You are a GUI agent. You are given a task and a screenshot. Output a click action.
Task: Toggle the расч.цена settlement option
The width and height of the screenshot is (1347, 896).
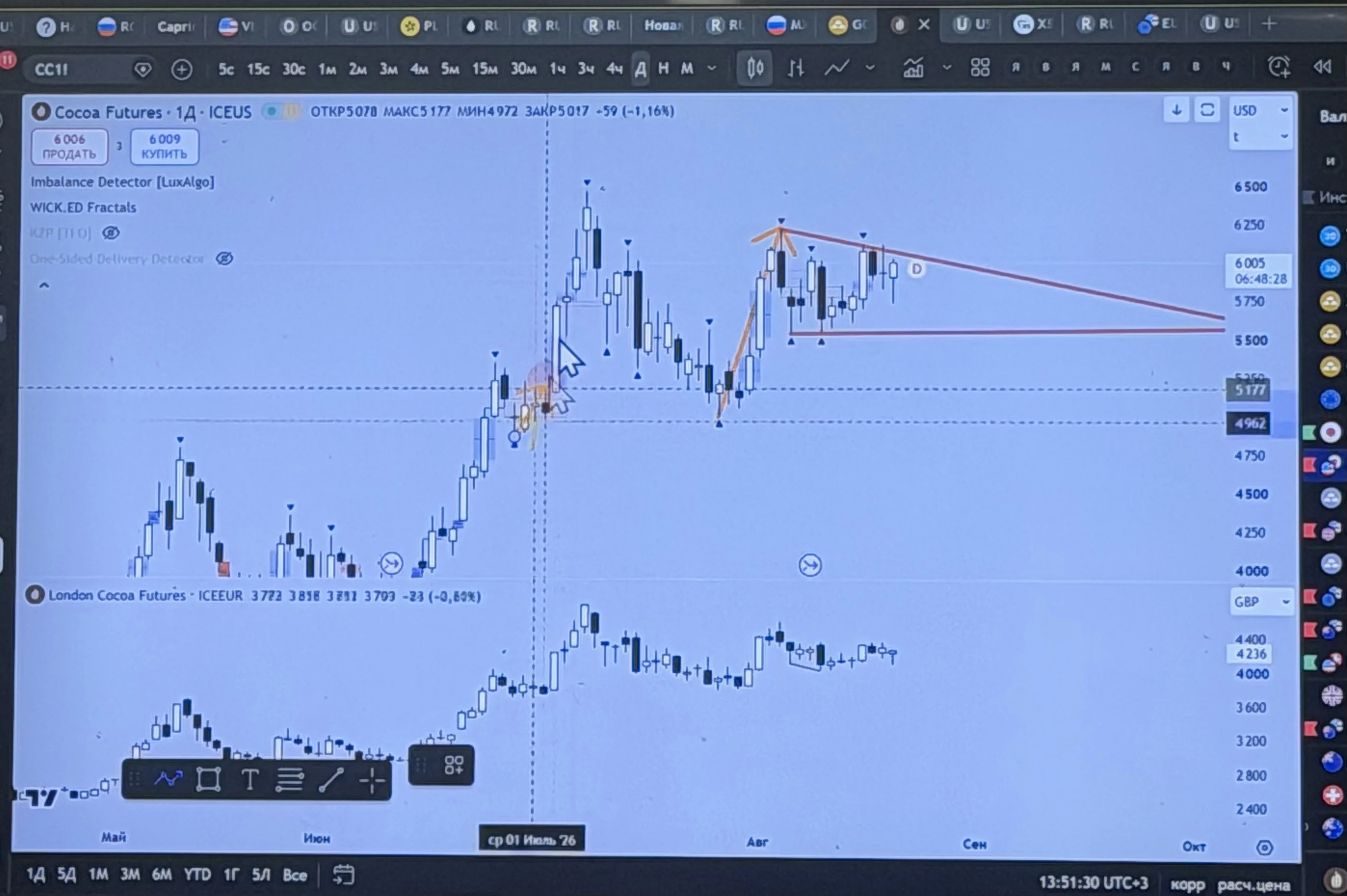[1253, 885]
